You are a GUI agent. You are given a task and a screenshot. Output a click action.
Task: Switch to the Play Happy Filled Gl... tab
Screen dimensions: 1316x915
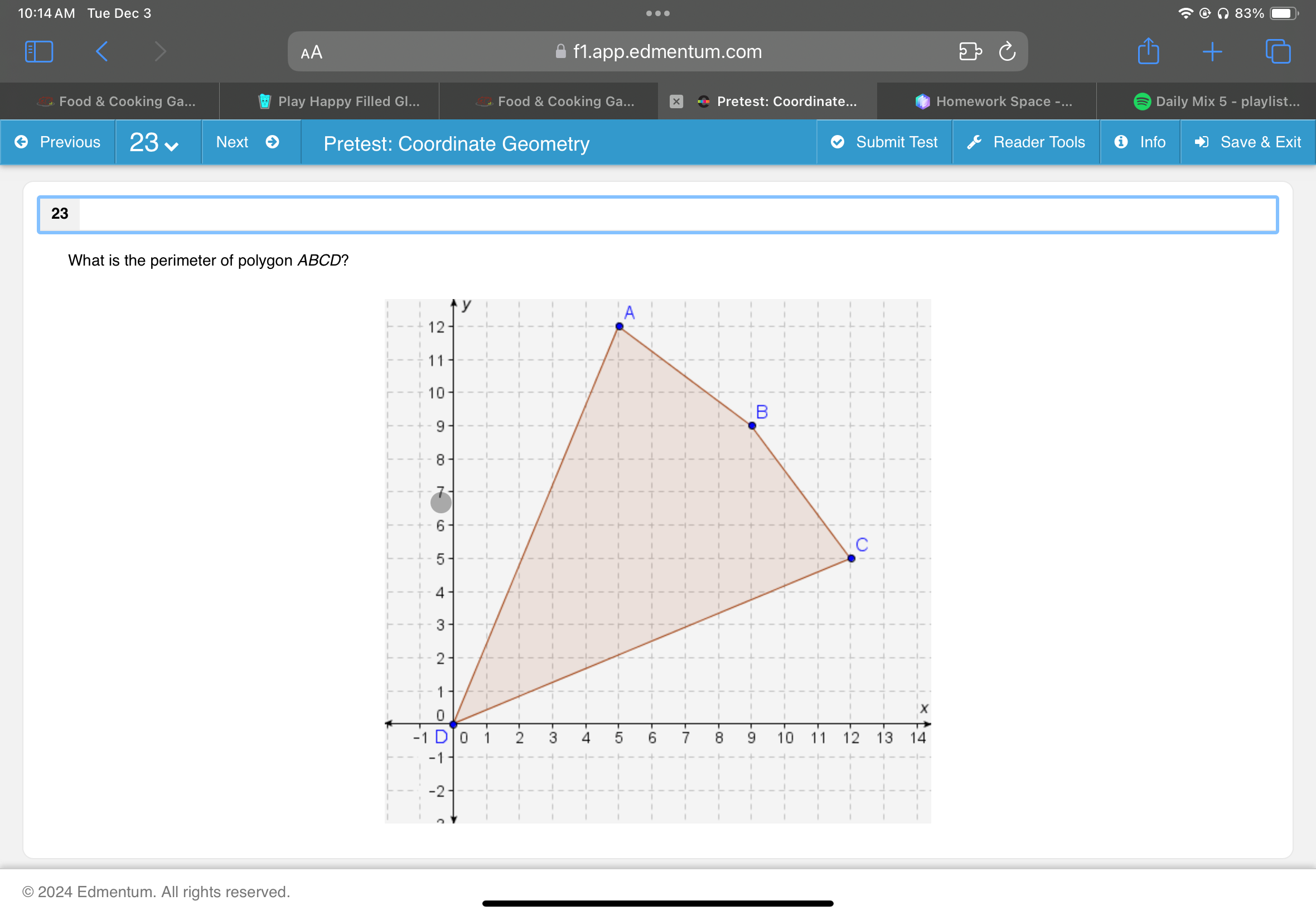330,102
